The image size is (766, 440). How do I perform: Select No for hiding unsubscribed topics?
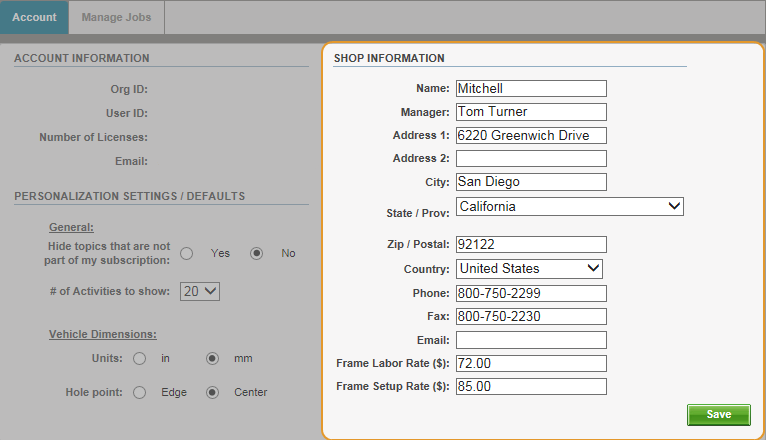tap(256, 253)
